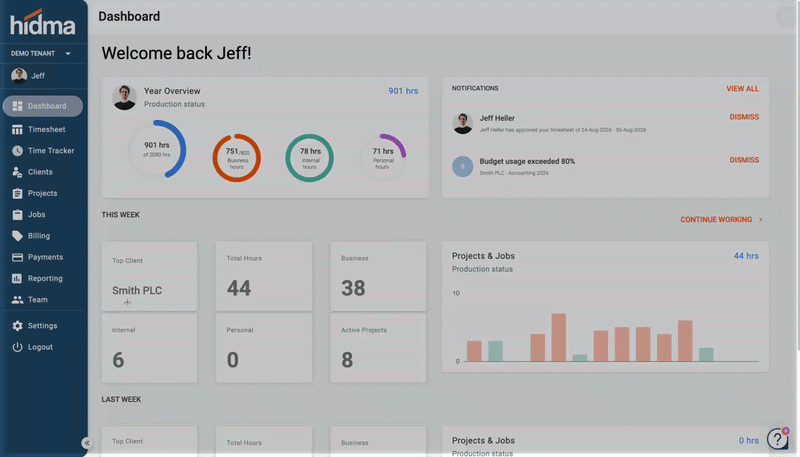Viewport: 800px width, 457px height.
Task: Click the Team group icon
Action: (17, 300)
